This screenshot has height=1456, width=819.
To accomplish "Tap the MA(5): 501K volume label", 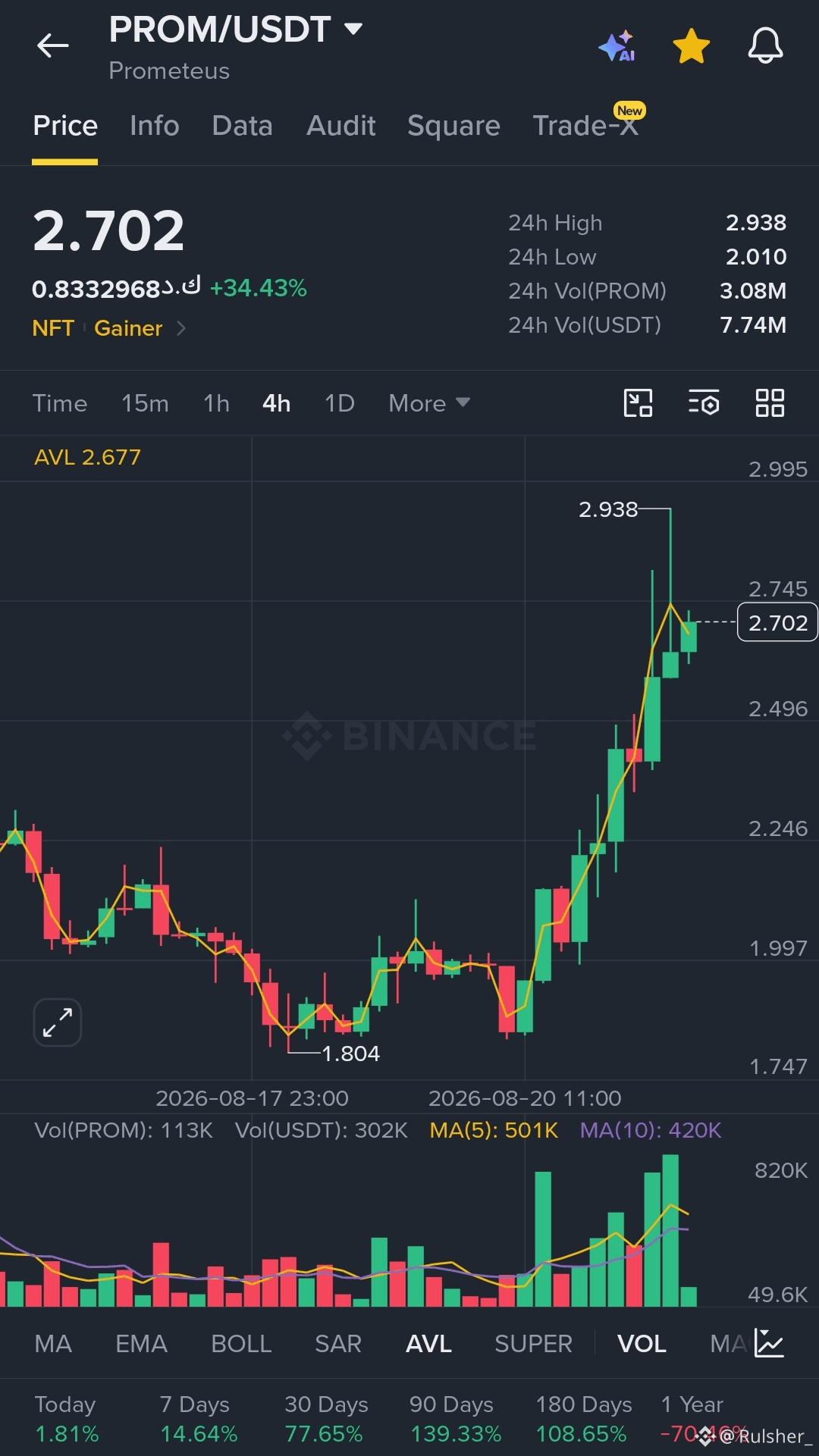I will 494,1130.
